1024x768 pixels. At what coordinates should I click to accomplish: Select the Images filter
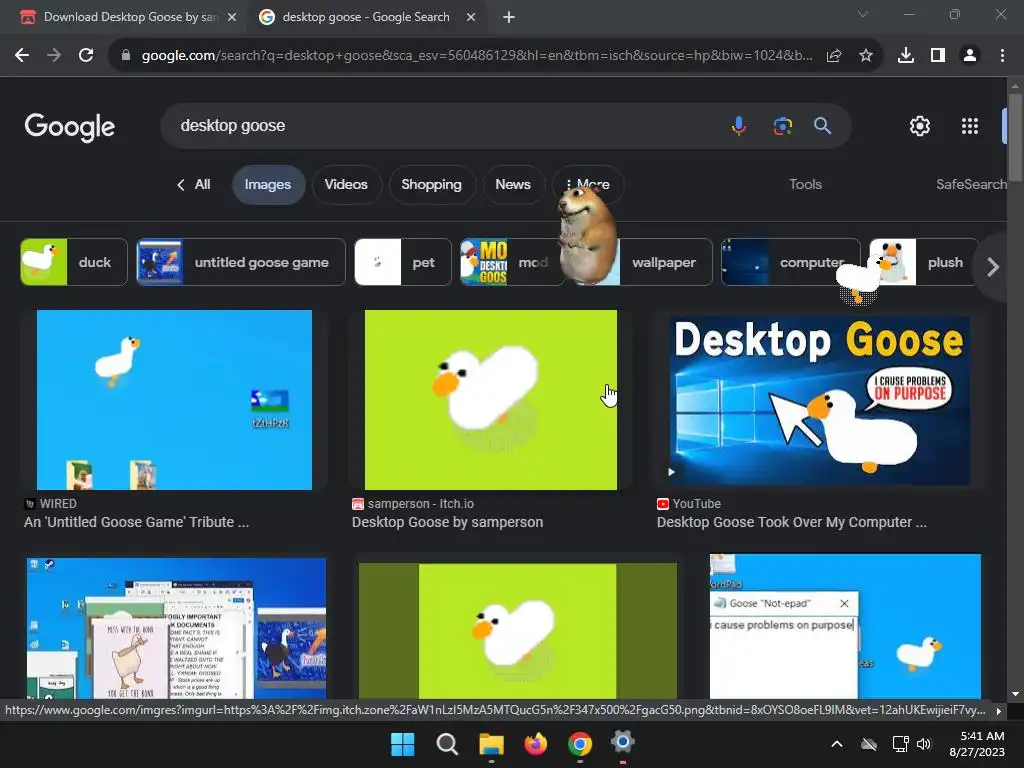pos(268,185)
